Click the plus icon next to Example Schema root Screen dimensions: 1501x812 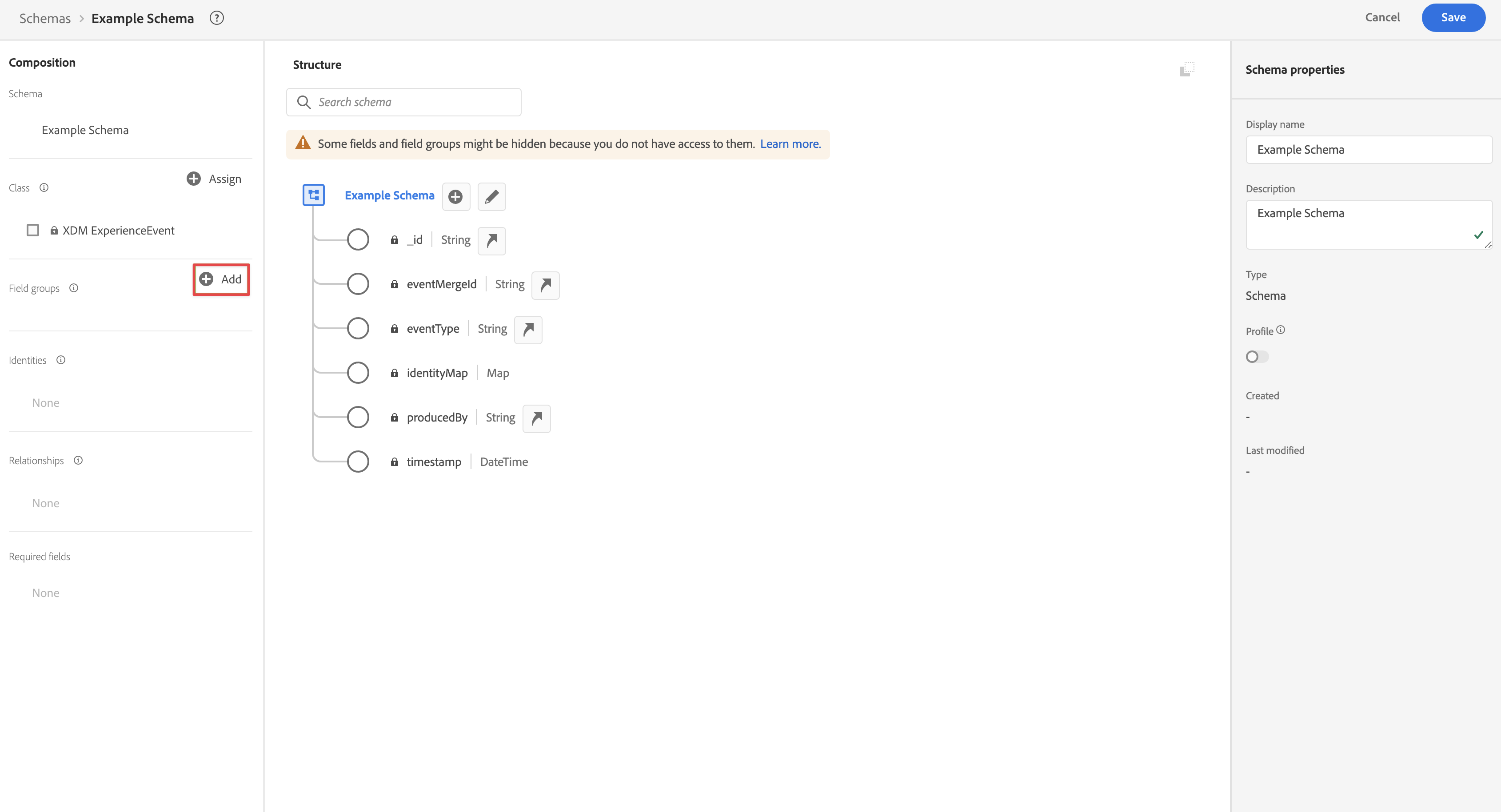pyautogui.click(x=455, y=196)
